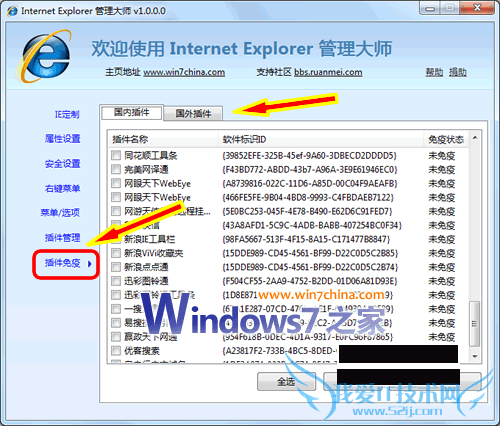Select ID {F43BD772-ABDD-43b7-A96A-3E9E61946EC0}
Screen dimensions: 500x426
point(310,170)
